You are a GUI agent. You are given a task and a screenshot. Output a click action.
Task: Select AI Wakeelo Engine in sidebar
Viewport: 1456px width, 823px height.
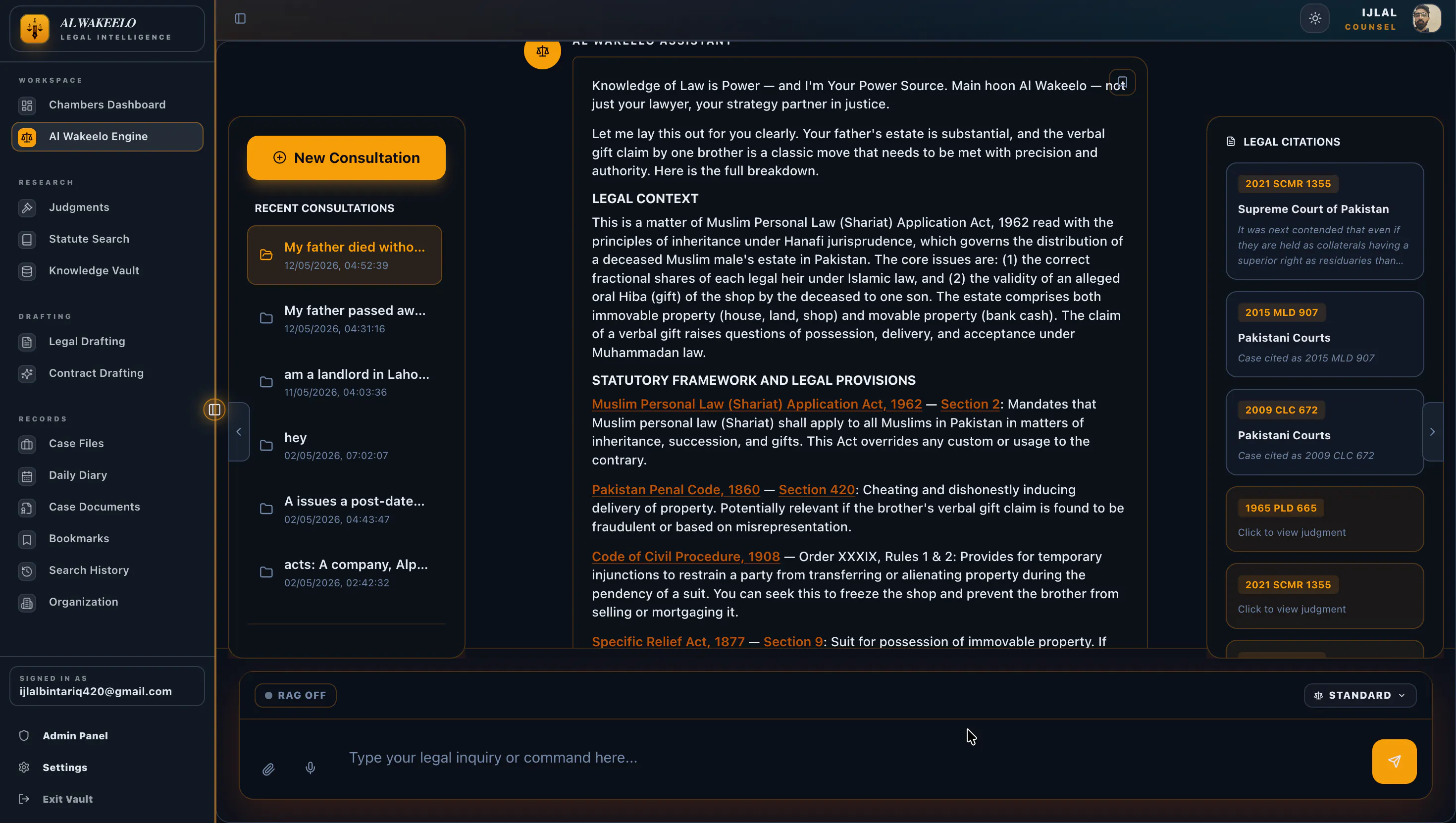107,137
